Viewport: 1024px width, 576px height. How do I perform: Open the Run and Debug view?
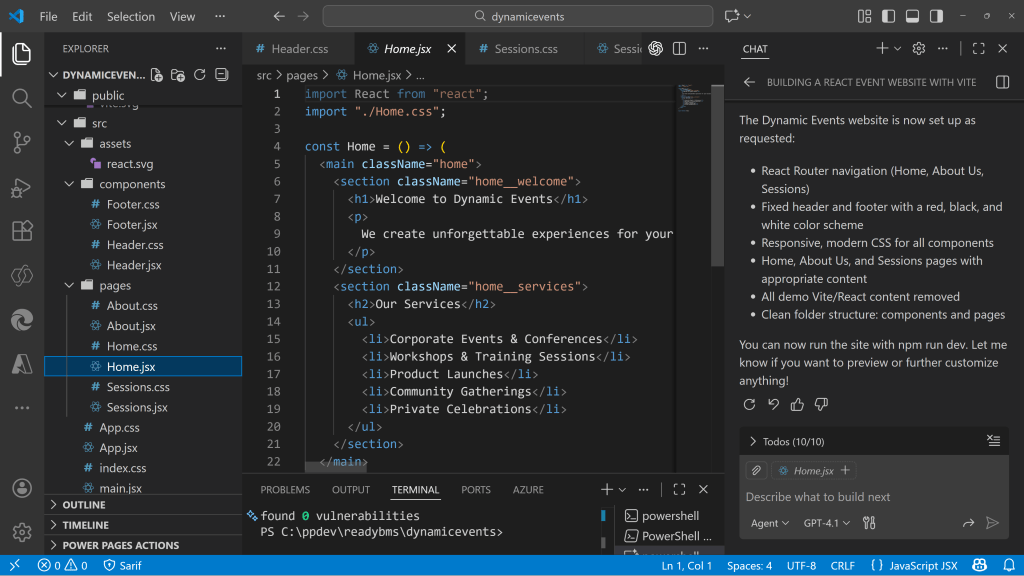pos(21,187)
